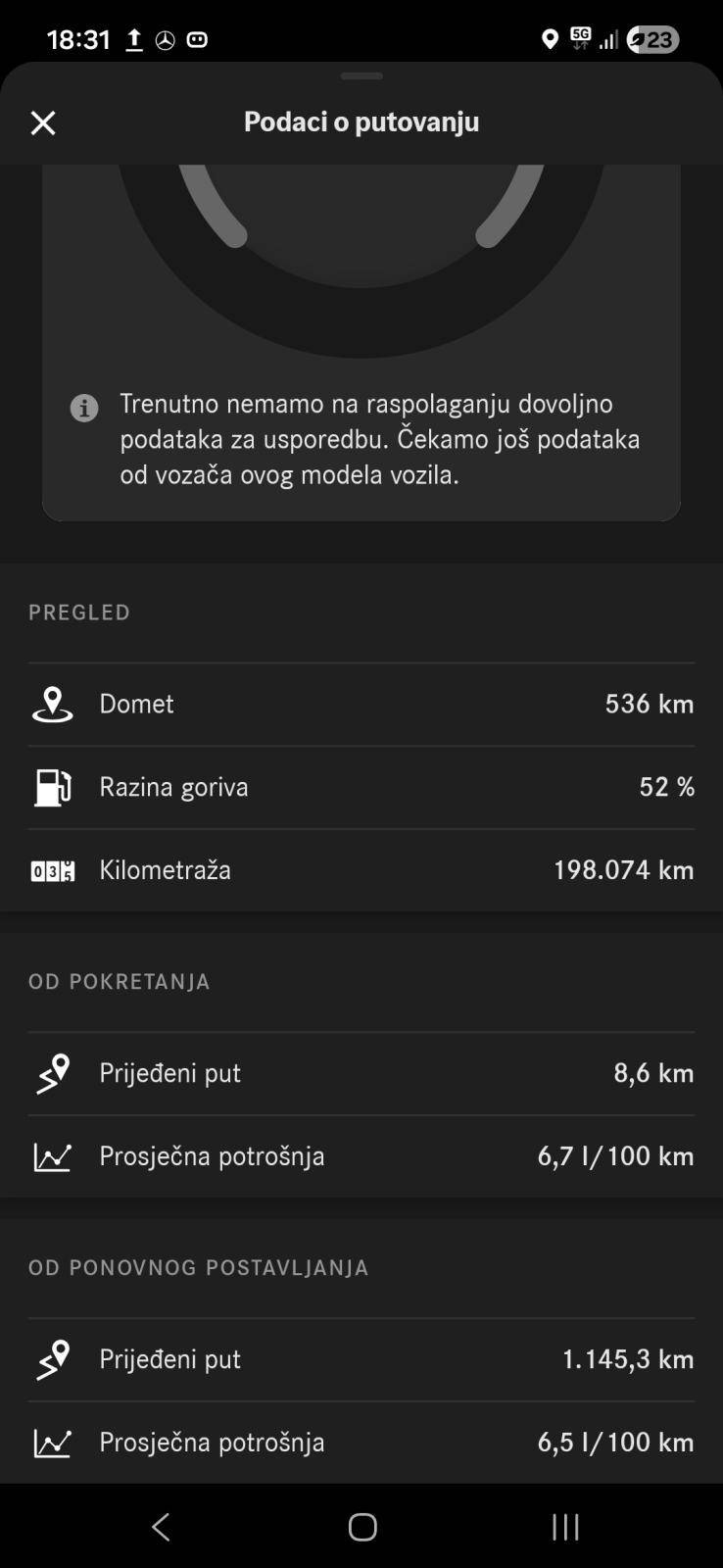
Task: Tap chart icon under OD PONOVNOG POSTAVLJANJA
Action: 53,1443
